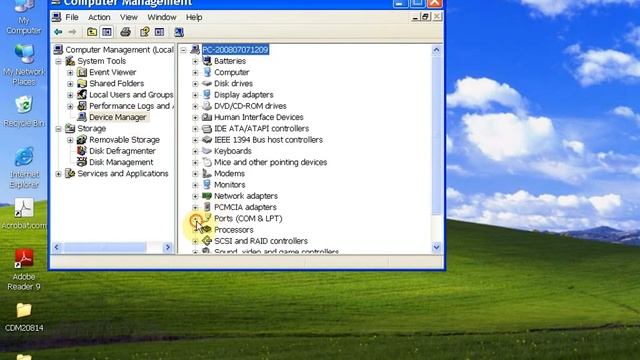Select Shared Folders in the tree

coord(117,83)
